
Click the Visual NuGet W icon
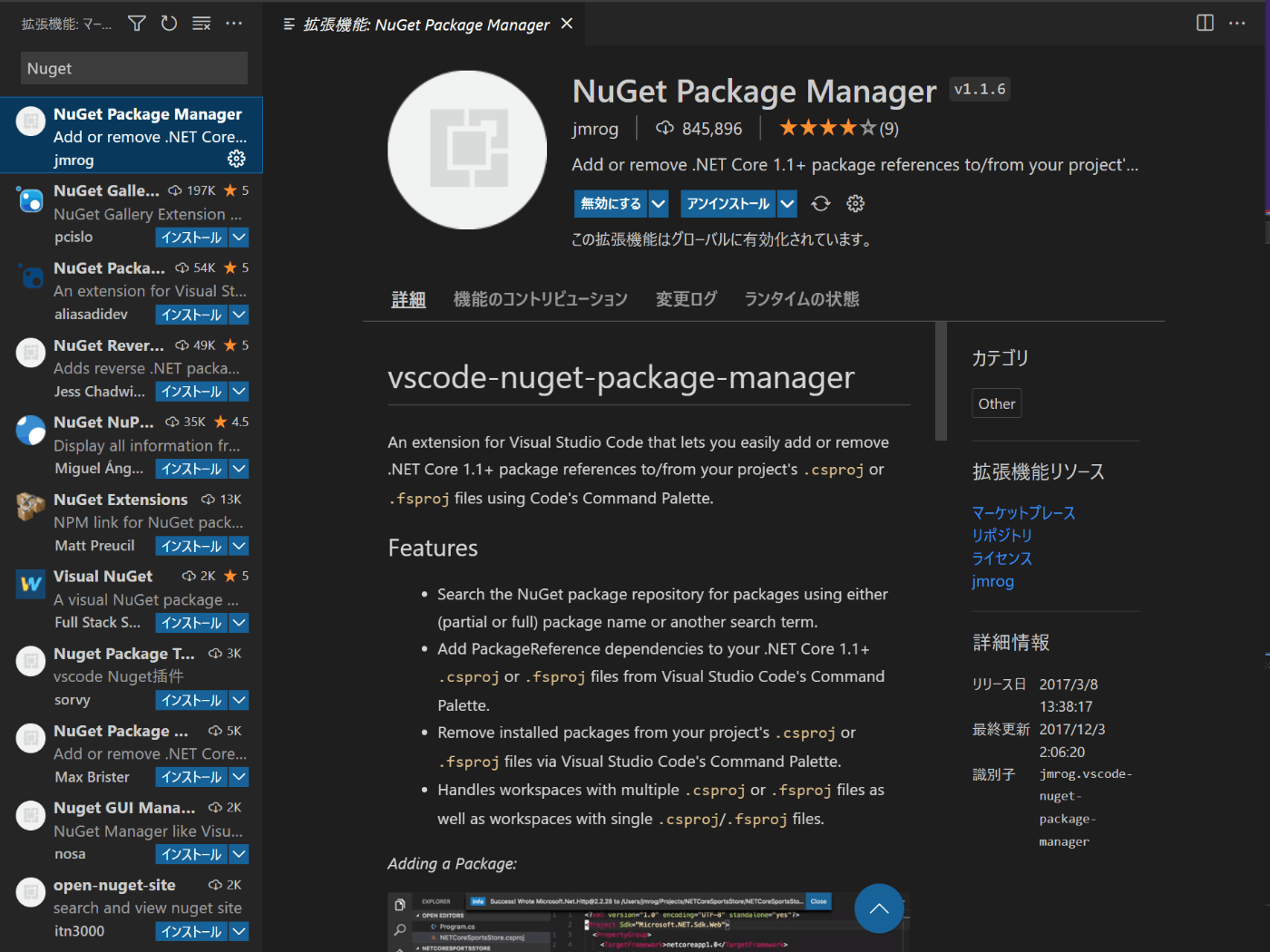click(x=31, y=585)
